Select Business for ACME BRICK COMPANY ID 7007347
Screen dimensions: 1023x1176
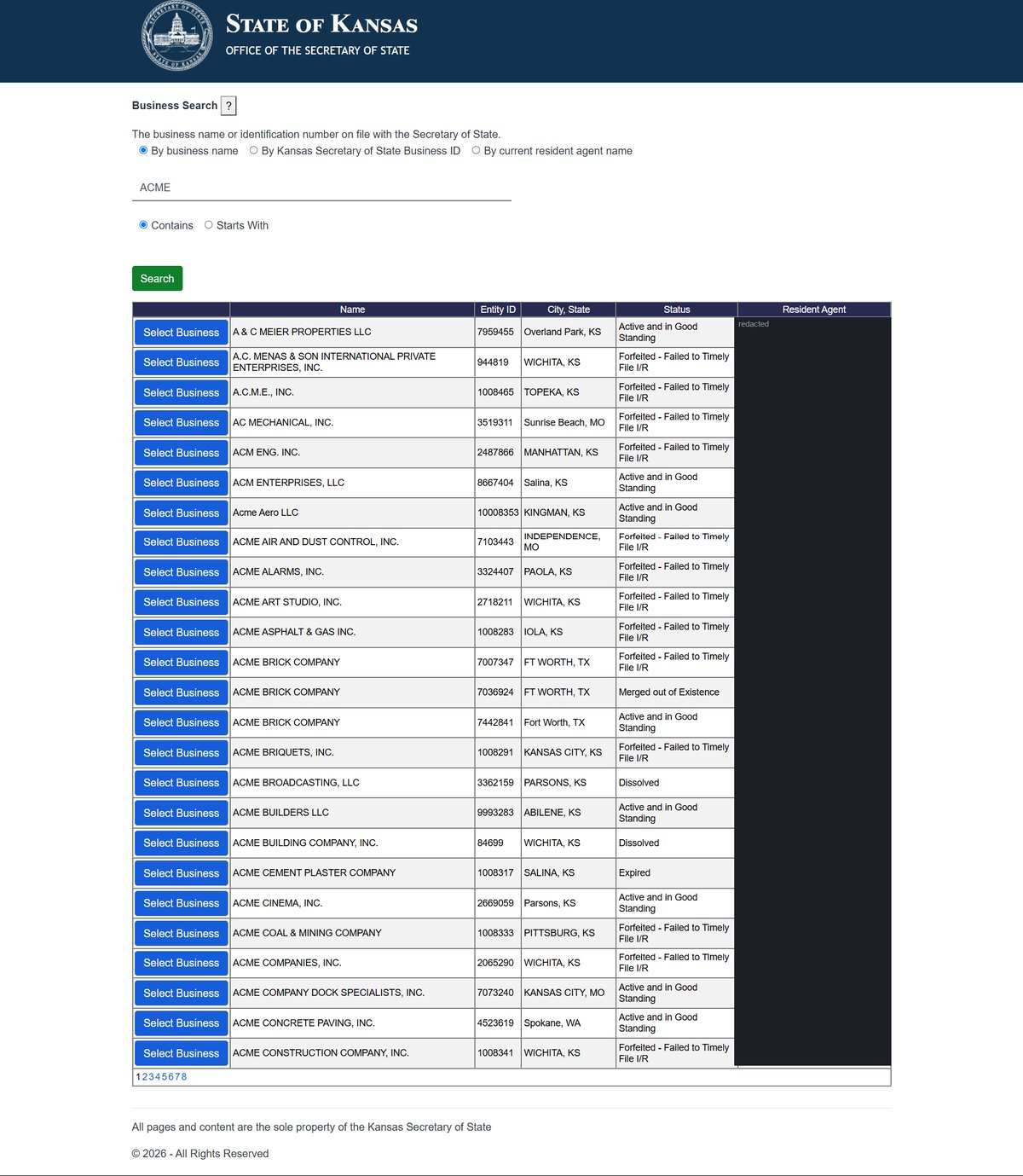click(x=181, y=663)
